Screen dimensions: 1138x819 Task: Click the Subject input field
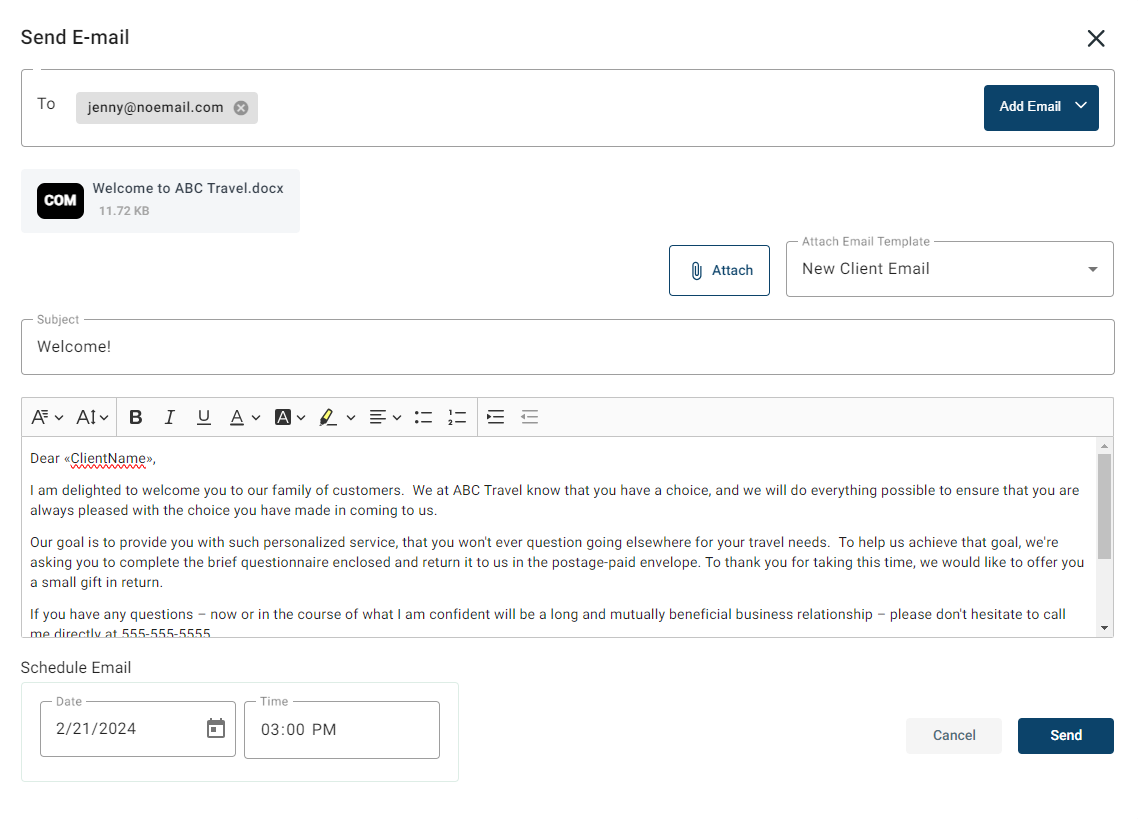pos(568,347)
